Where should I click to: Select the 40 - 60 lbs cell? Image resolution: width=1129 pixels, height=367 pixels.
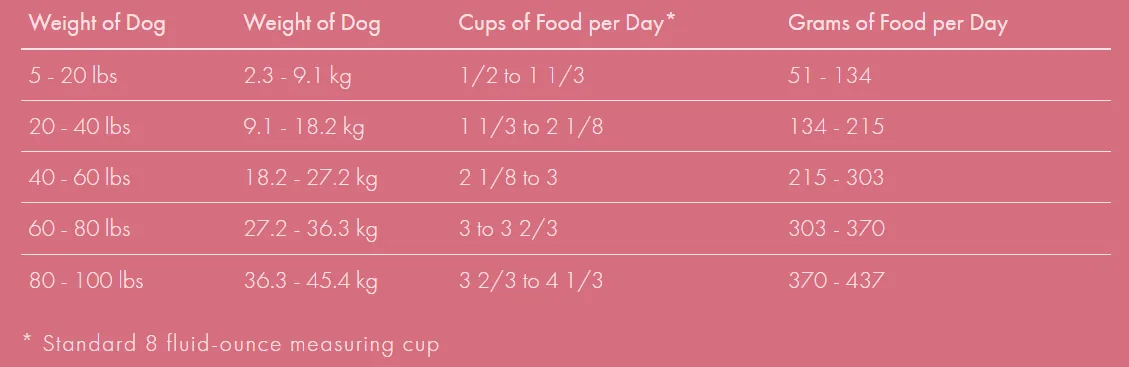click(x=79, y=178)
